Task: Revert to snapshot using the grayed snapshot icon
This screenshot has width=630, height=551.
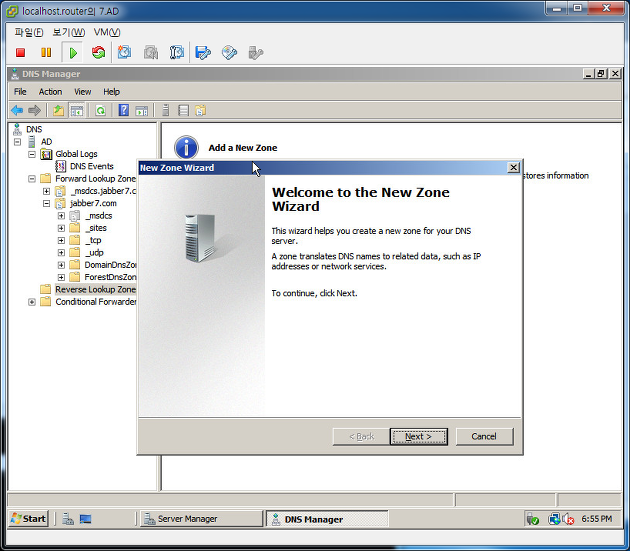Action: (151, 53)
